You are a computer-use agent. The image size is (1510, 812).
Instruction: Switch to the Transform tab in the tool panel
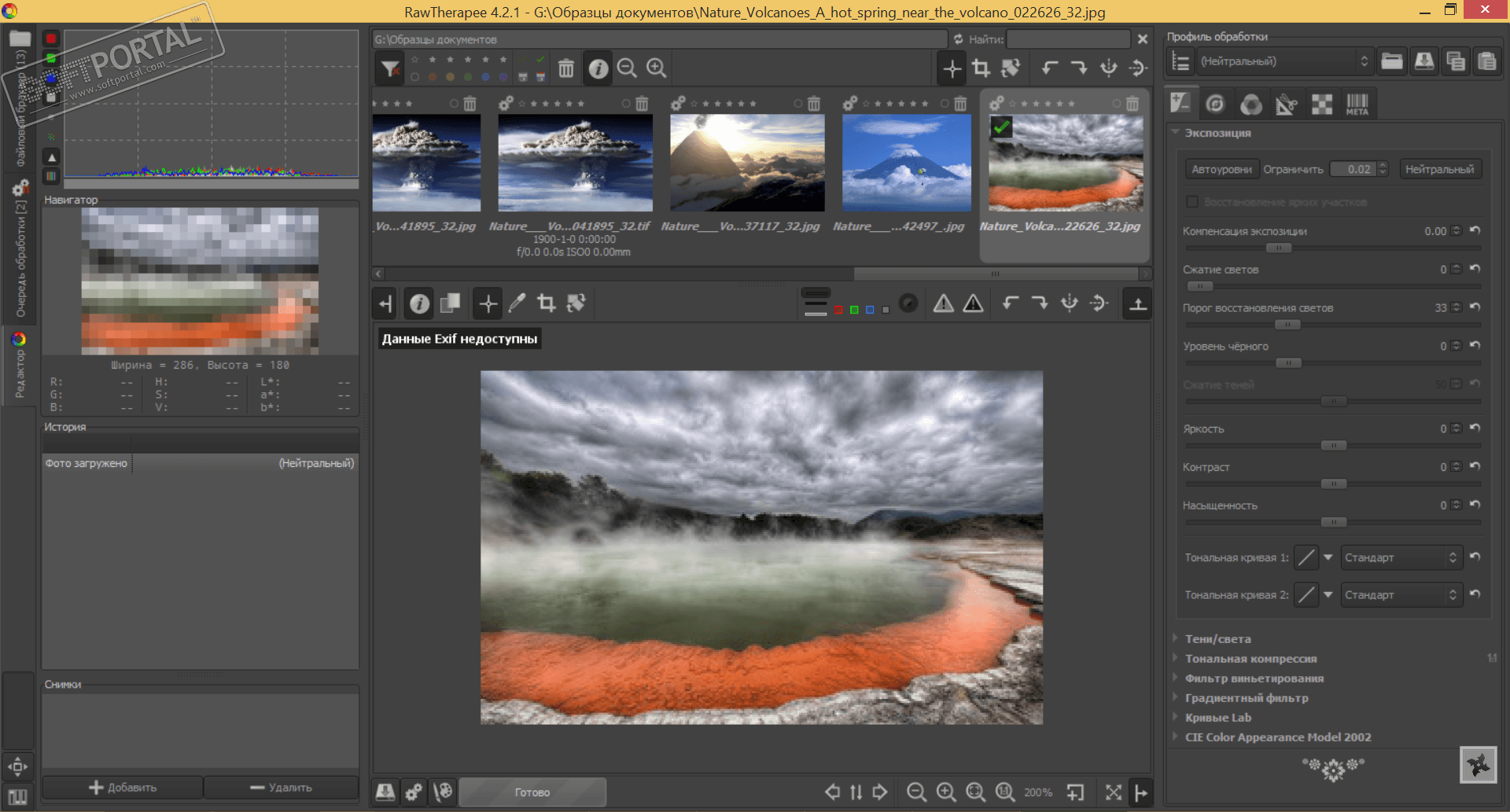click(x=1287, y=104)
